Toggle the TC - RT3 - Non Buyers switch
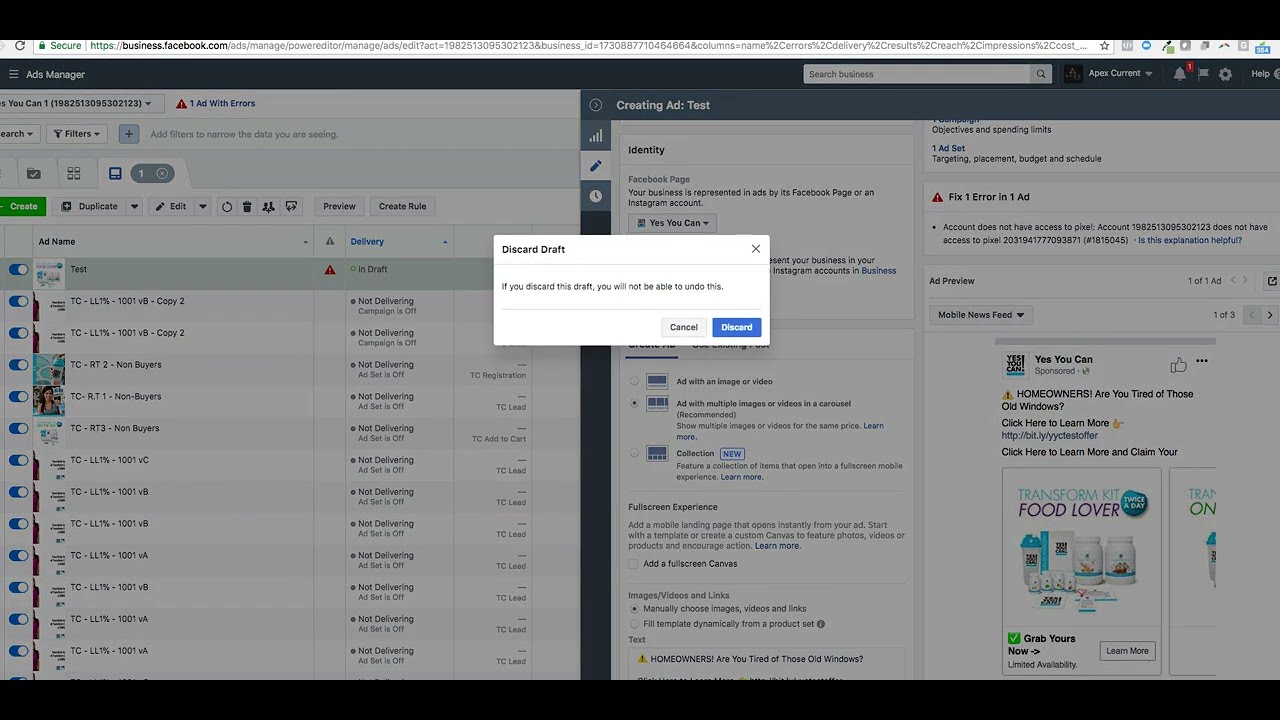Image resolution: width=1280 pixels, height=720 pixels. point(19,428)
